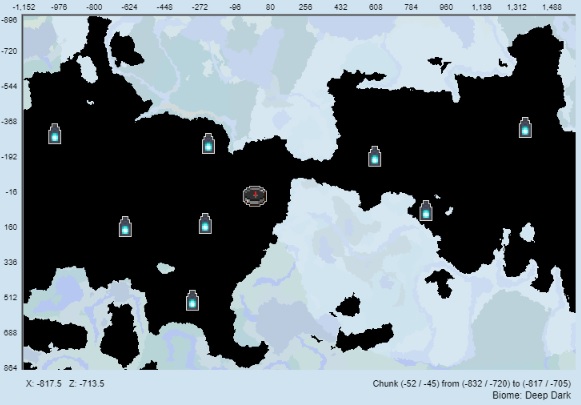Click the -368 label on the left axis
The image size is (581, 405).
pyautogui.click(x=10, y=122)
